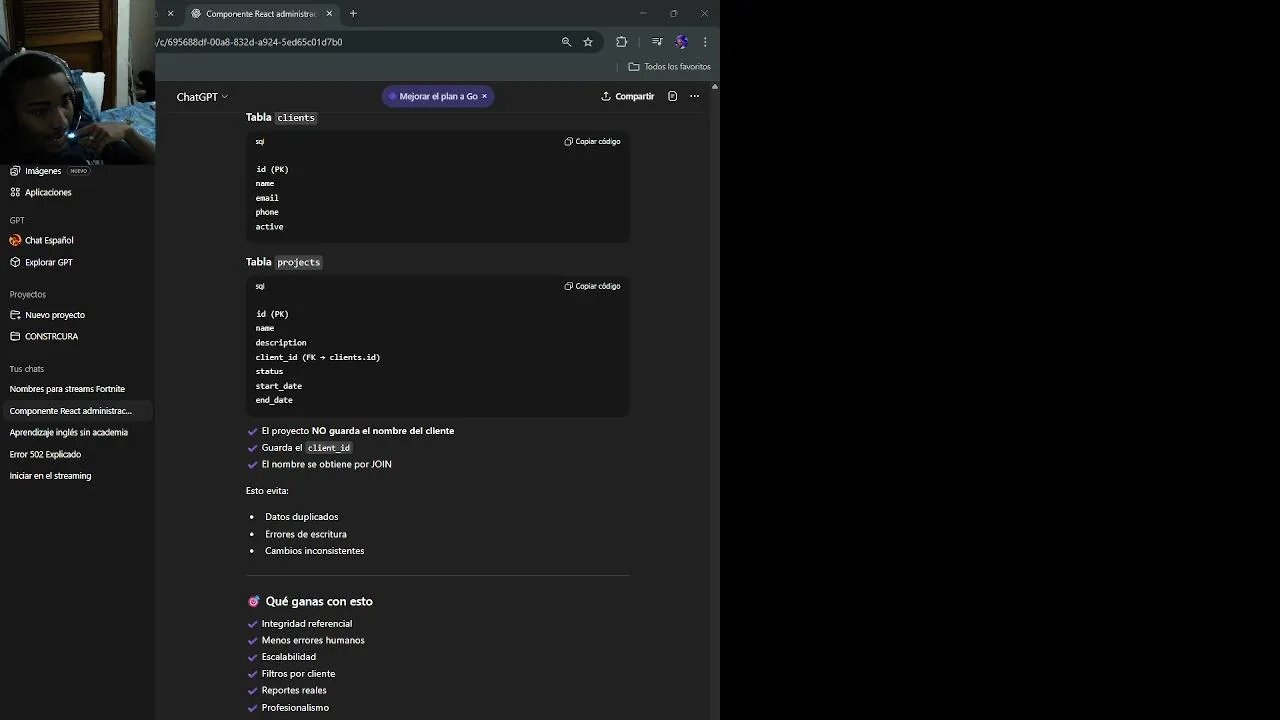Image resolution: width=1280 pixels, height=720 pixels.
Task: Open the three-dots conversation options menu
Action: [695, 97]
